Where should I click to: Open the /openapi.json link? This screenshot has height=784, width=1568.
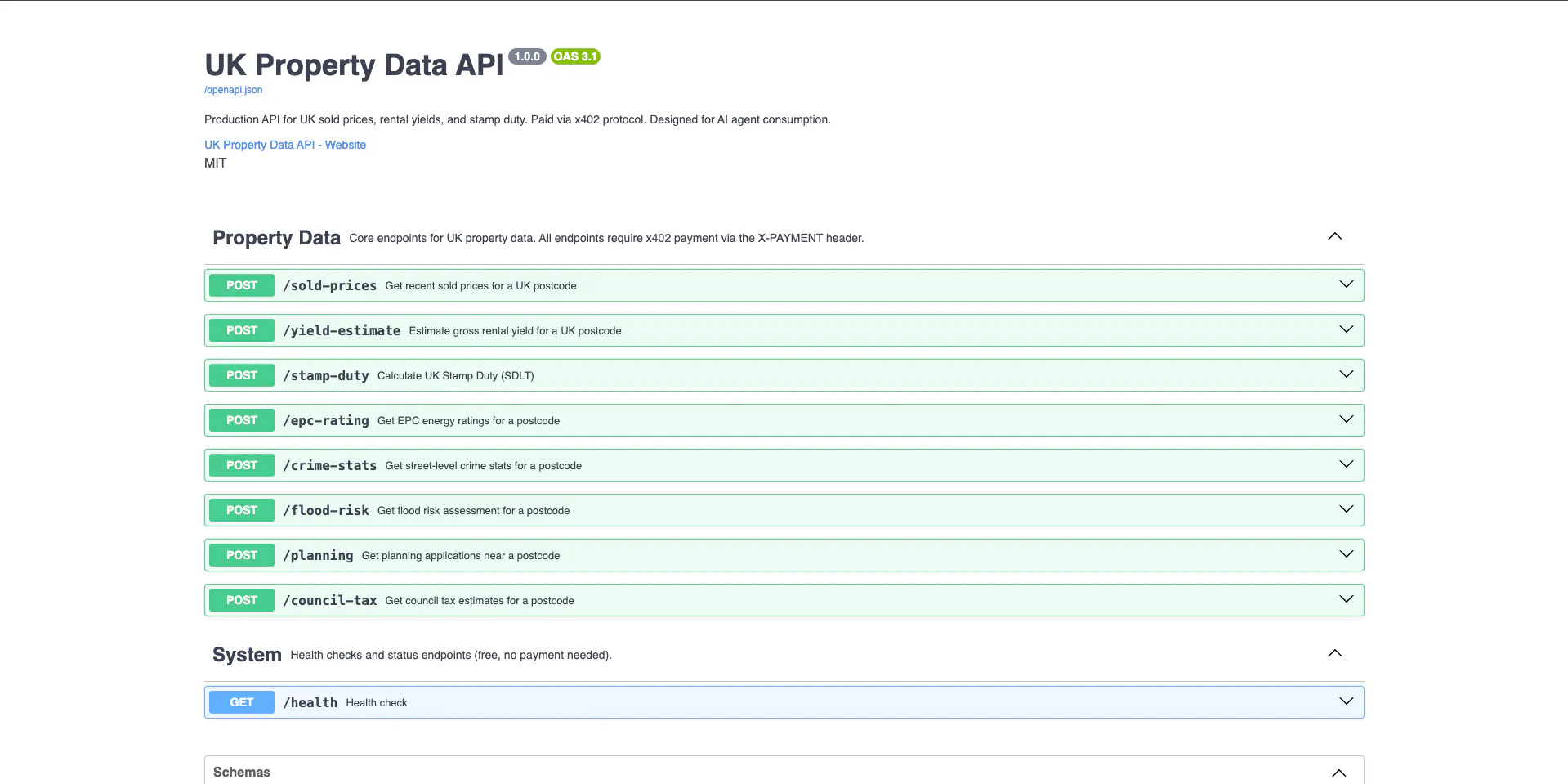click(233, 90)
